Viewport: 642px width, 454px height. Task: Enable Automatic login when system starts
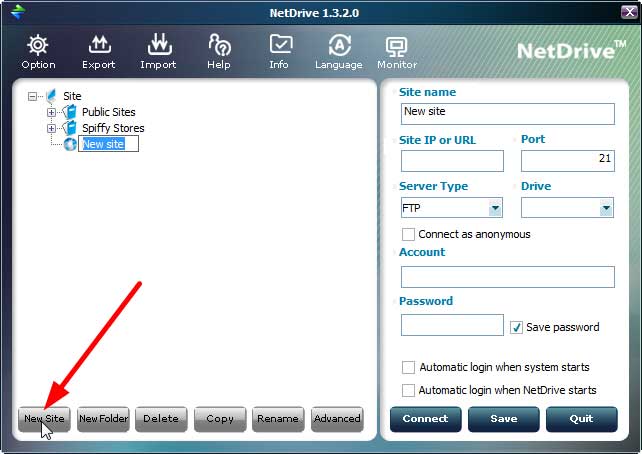(x=408, y=367)
